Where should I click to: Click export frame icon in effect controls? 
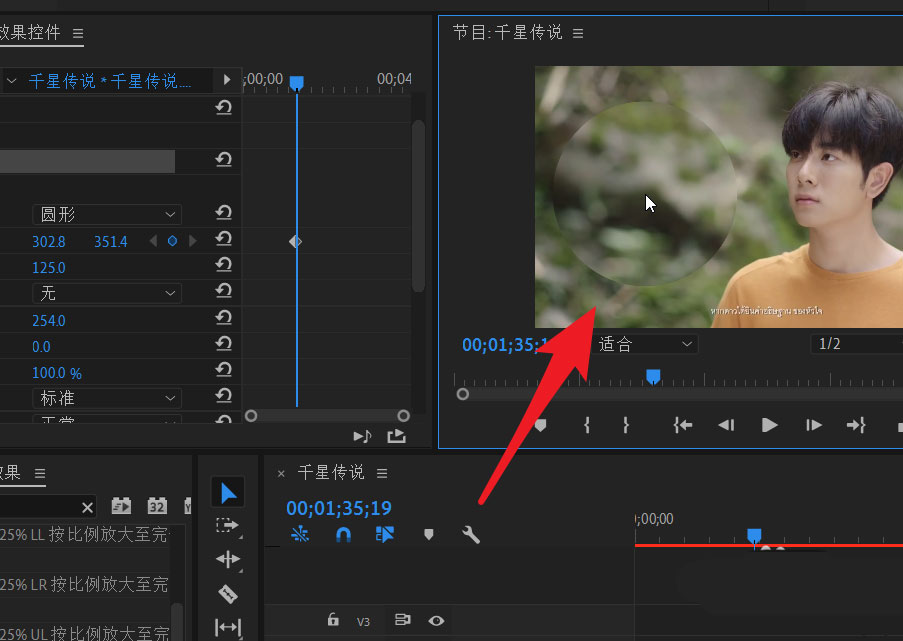click(x=396, y=436)
